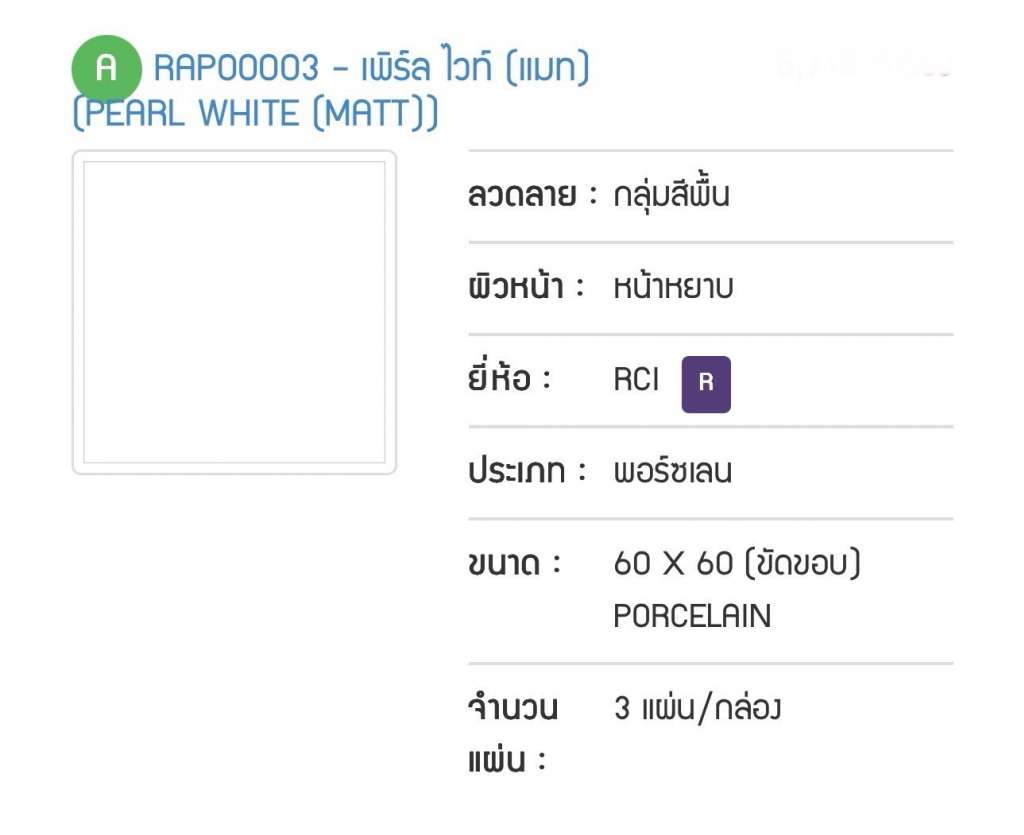
Task: Click the กลุ่มสีพื้น pattern value
Action: 671,195
